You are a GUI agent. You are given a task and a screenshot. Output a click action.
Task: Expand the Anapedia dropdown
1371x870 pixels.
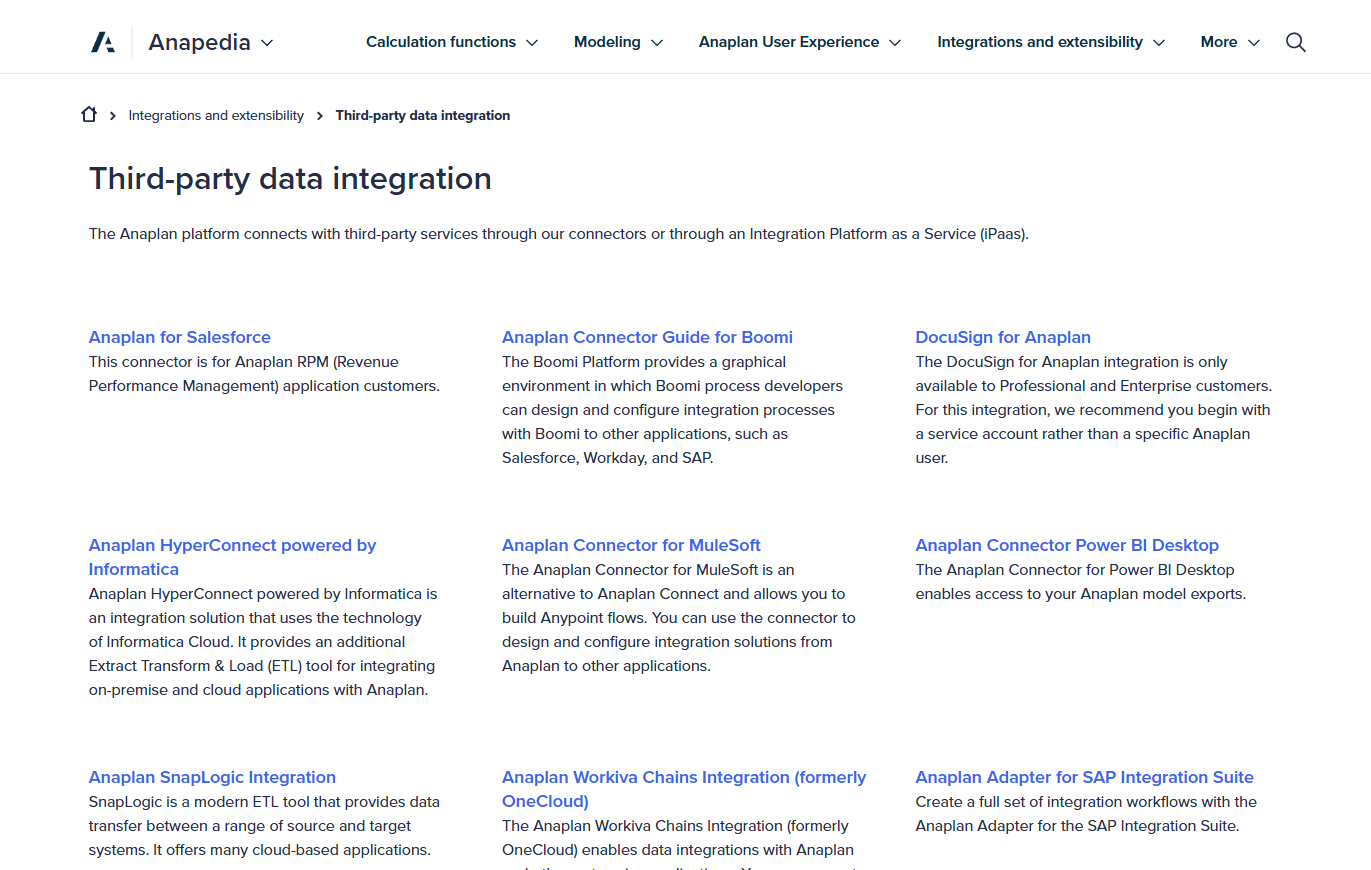[x=211, y=42]
